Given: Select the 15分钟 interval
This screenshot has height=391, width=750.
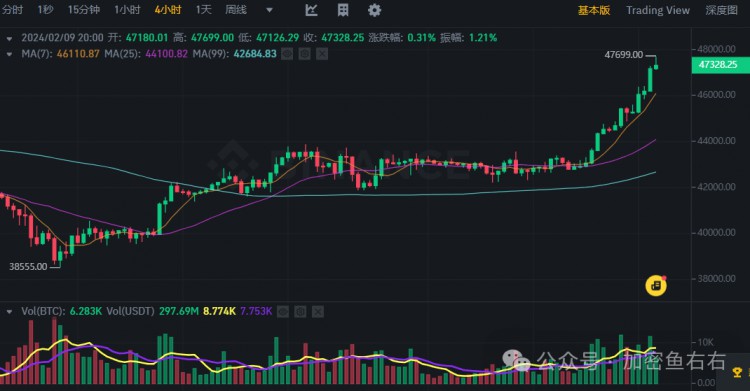Looking at the screenshot, I should [84, 10].
